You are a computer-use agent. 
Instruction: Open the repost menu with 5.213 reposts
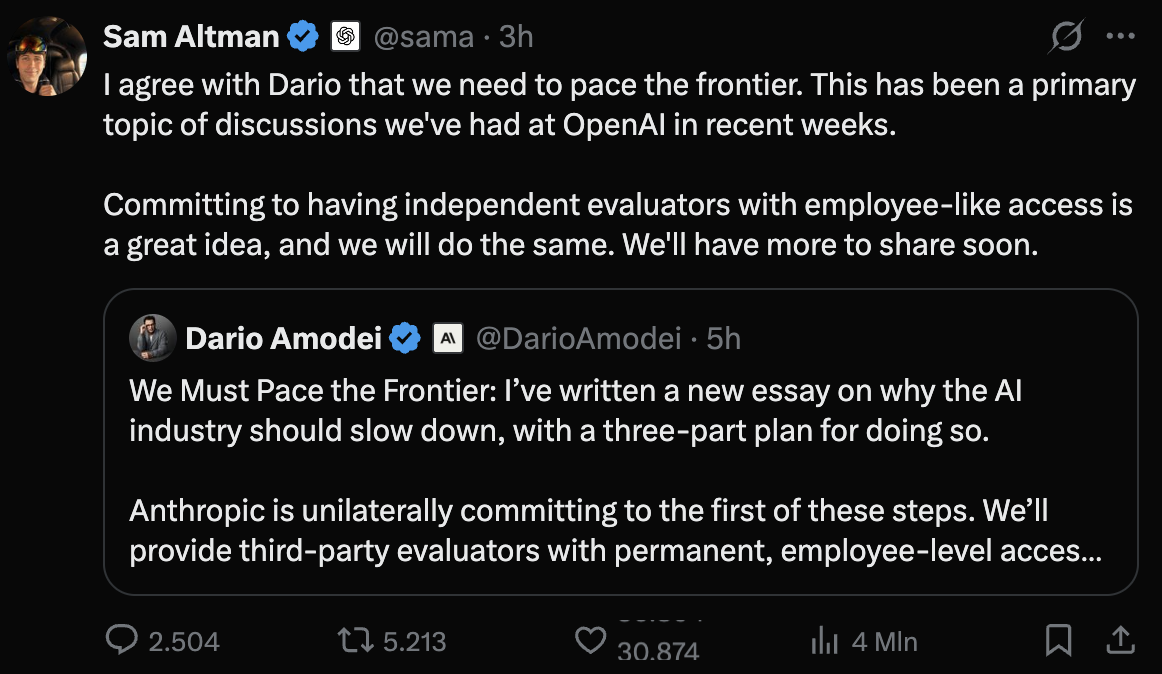[356, 640]
